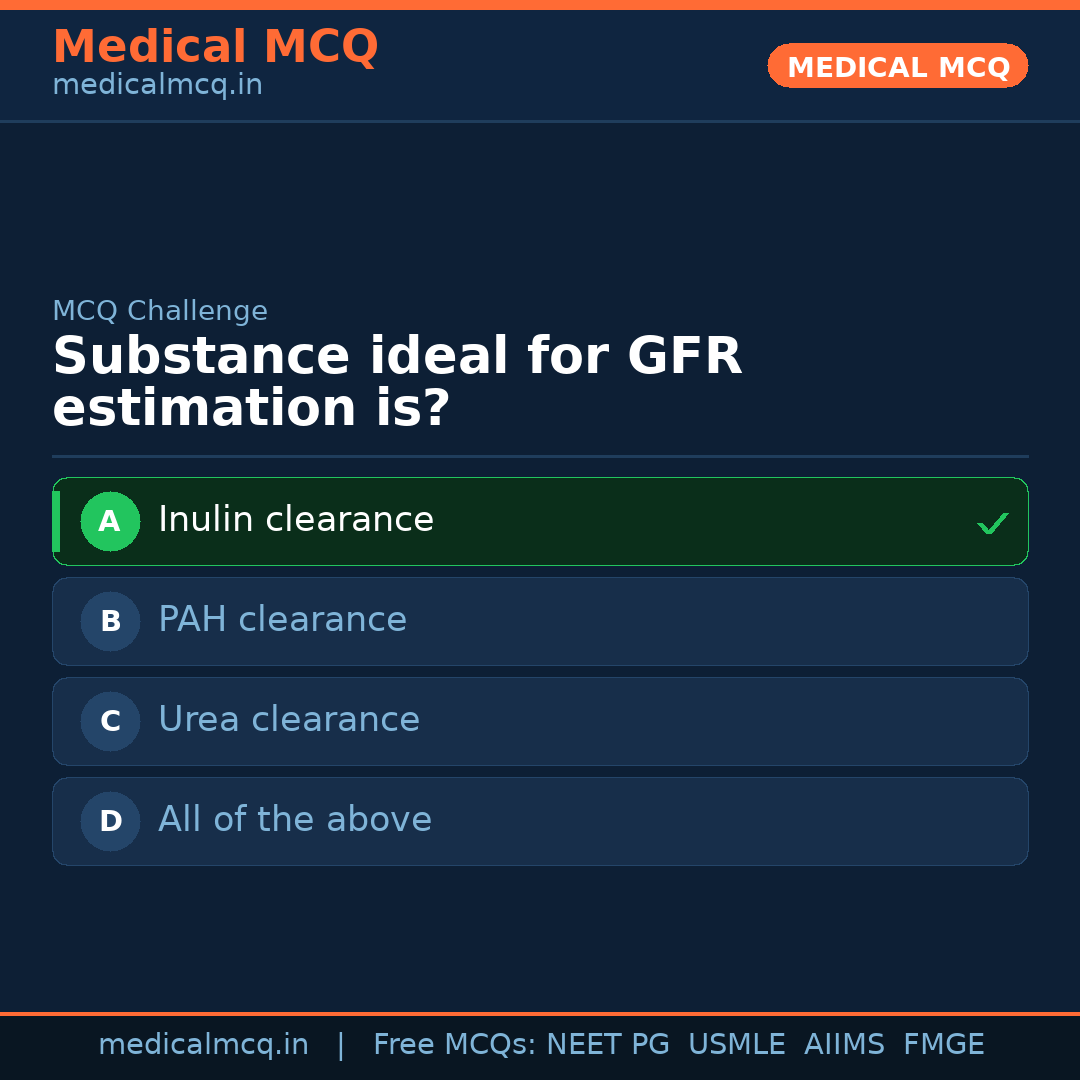
Task: Click the orange MEDICAL MCQ badge
Action: [x=898, y=66]
